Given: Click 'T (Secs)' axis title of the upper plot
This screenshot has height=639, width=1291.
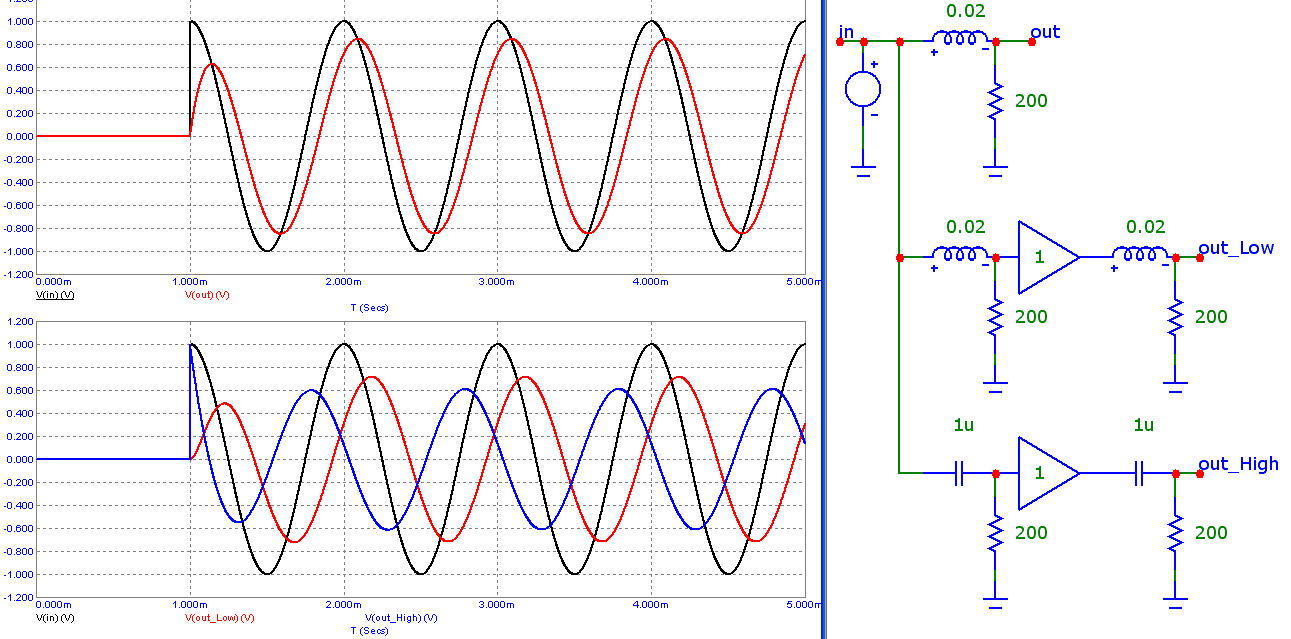Looking at the screenshot, I should tap(370, 308).
